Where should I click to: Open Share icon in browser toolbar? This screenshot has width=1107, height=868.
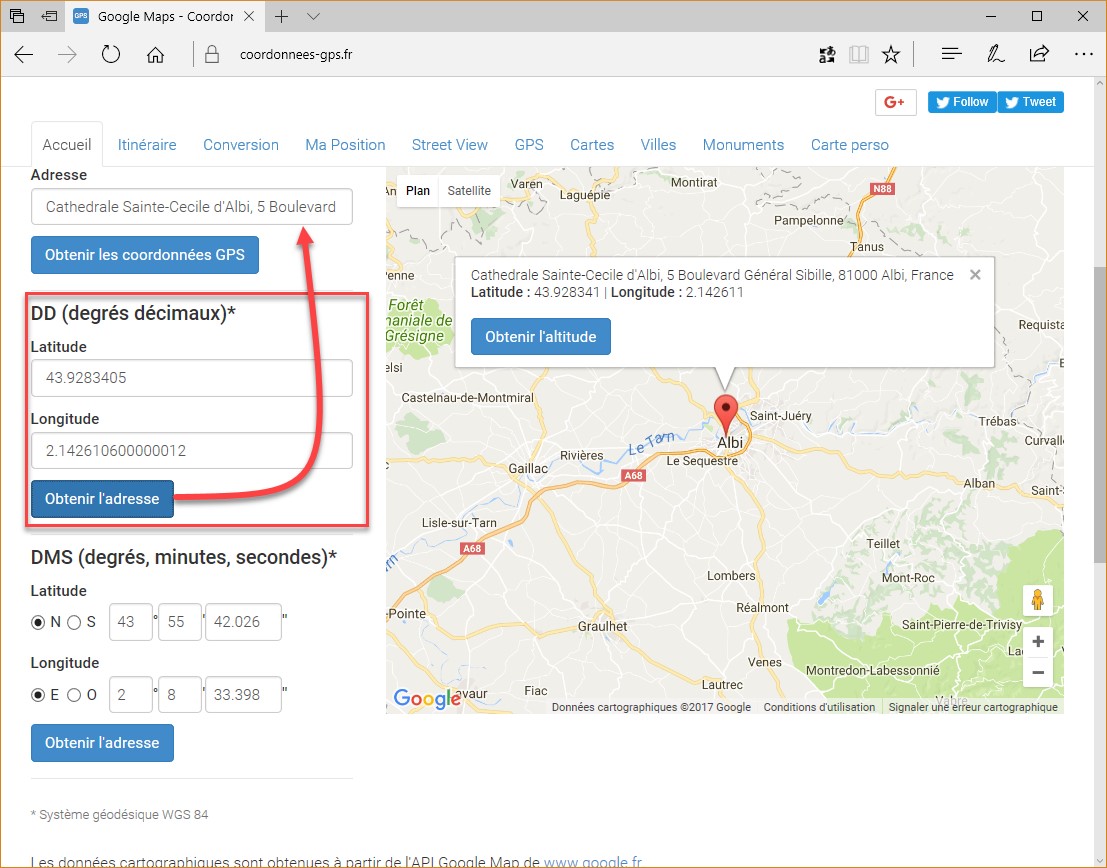coord(1039,55)
